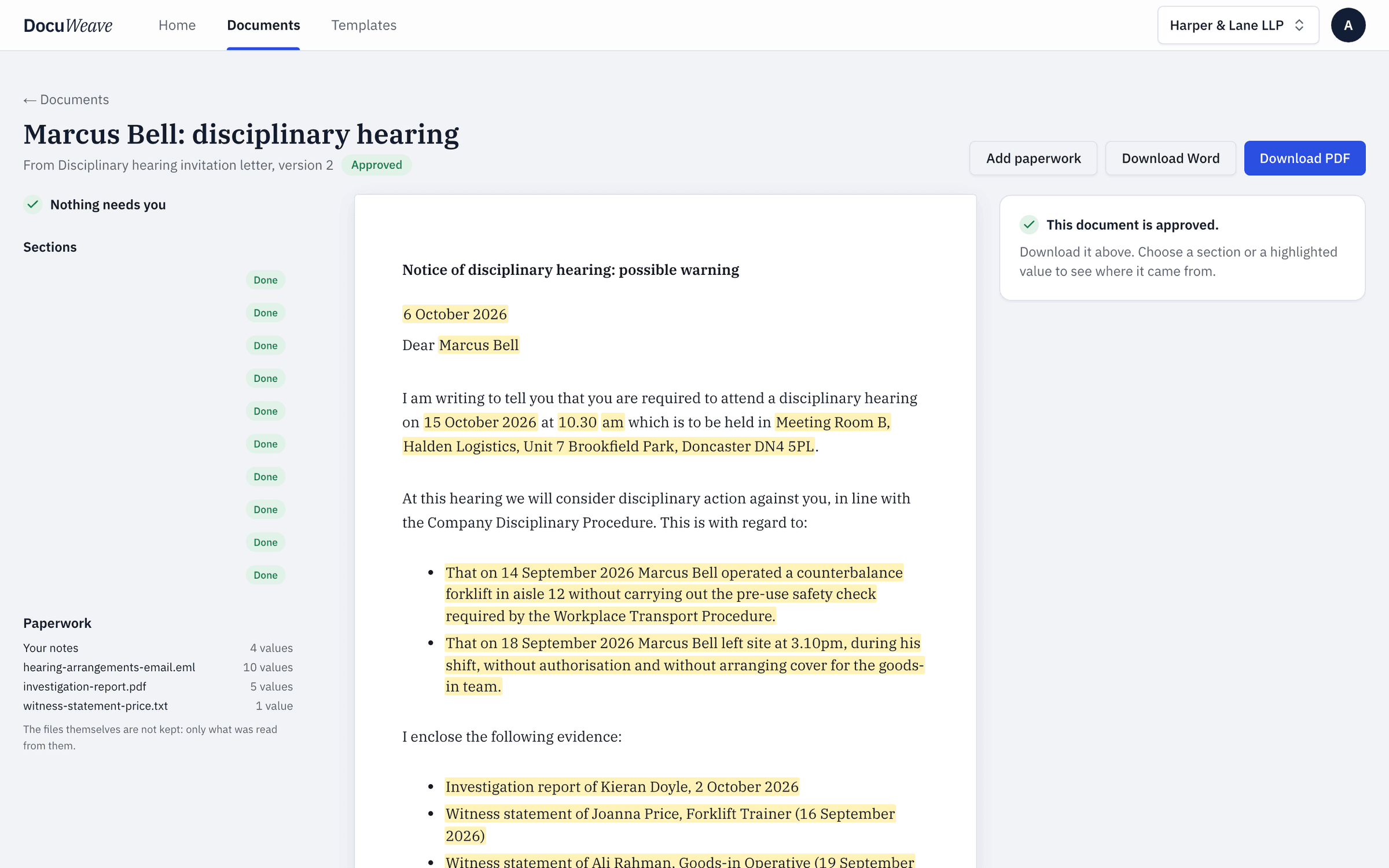Image resolution: width=1389 pixels, height=868 pixels.
Task: Open the Templates tab
Action: [363, 25]
